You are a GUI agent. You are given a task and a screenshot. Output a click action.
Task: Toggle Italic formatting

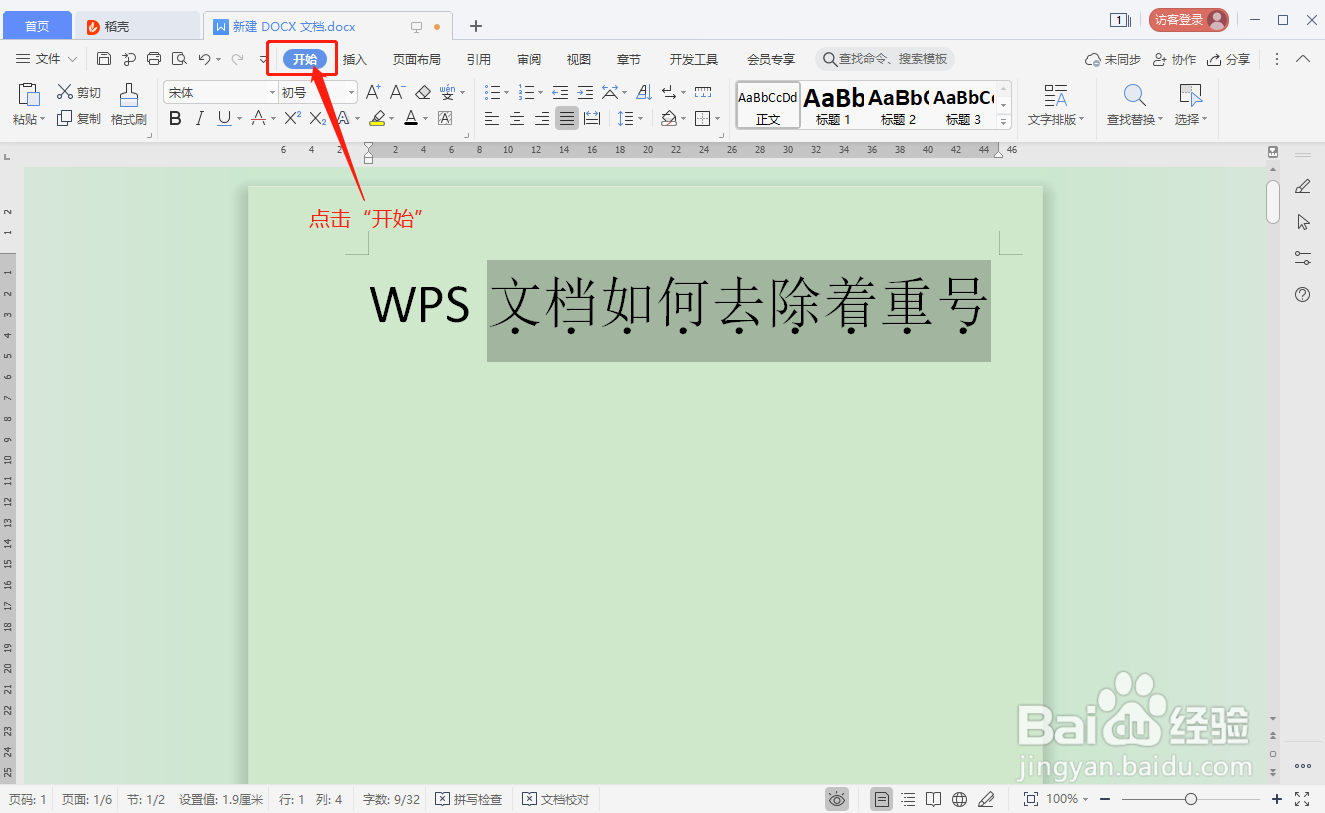tap(199, 119)
